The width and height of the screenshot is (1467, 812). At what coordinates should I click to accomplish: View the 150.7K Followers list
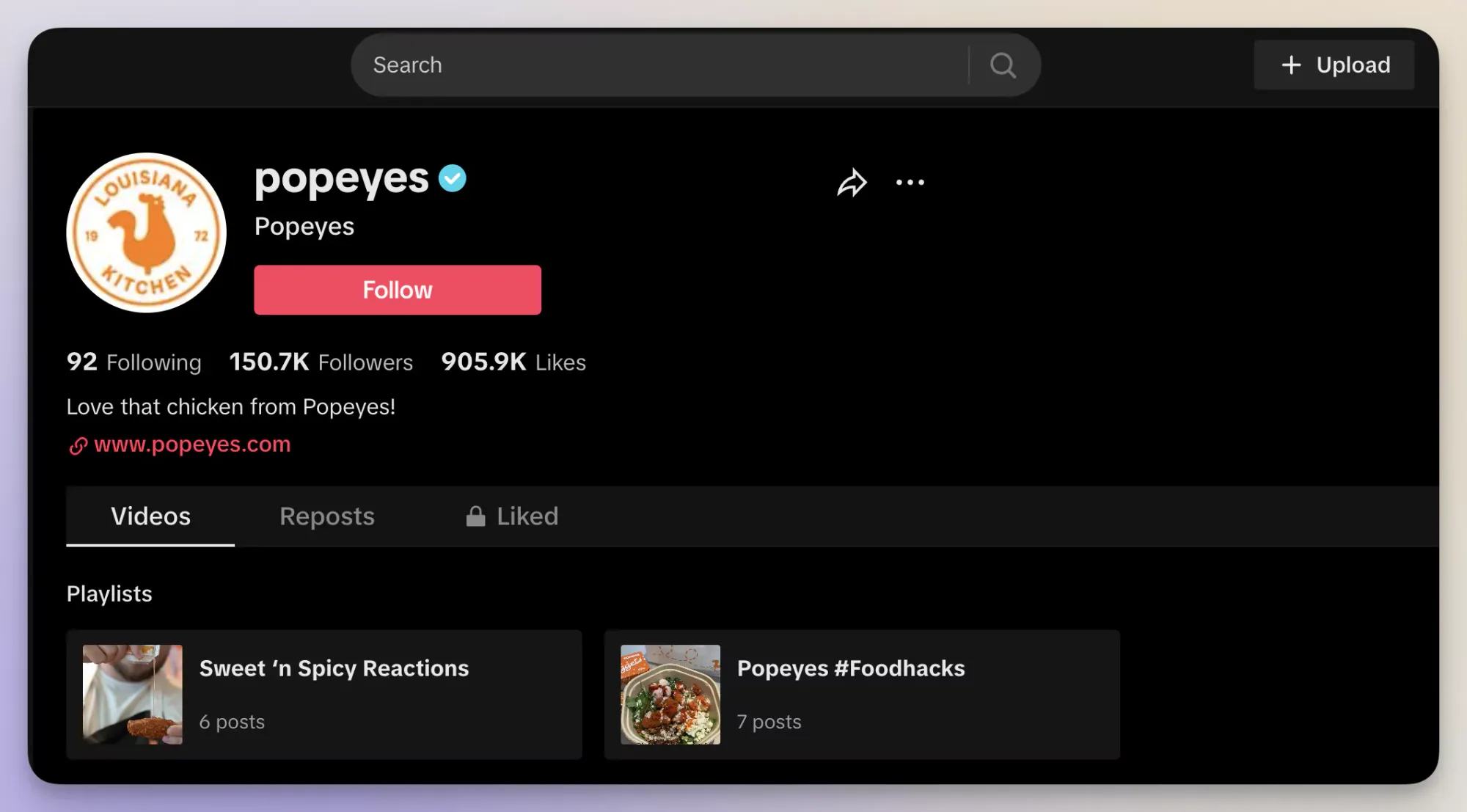tap(321, 362)
